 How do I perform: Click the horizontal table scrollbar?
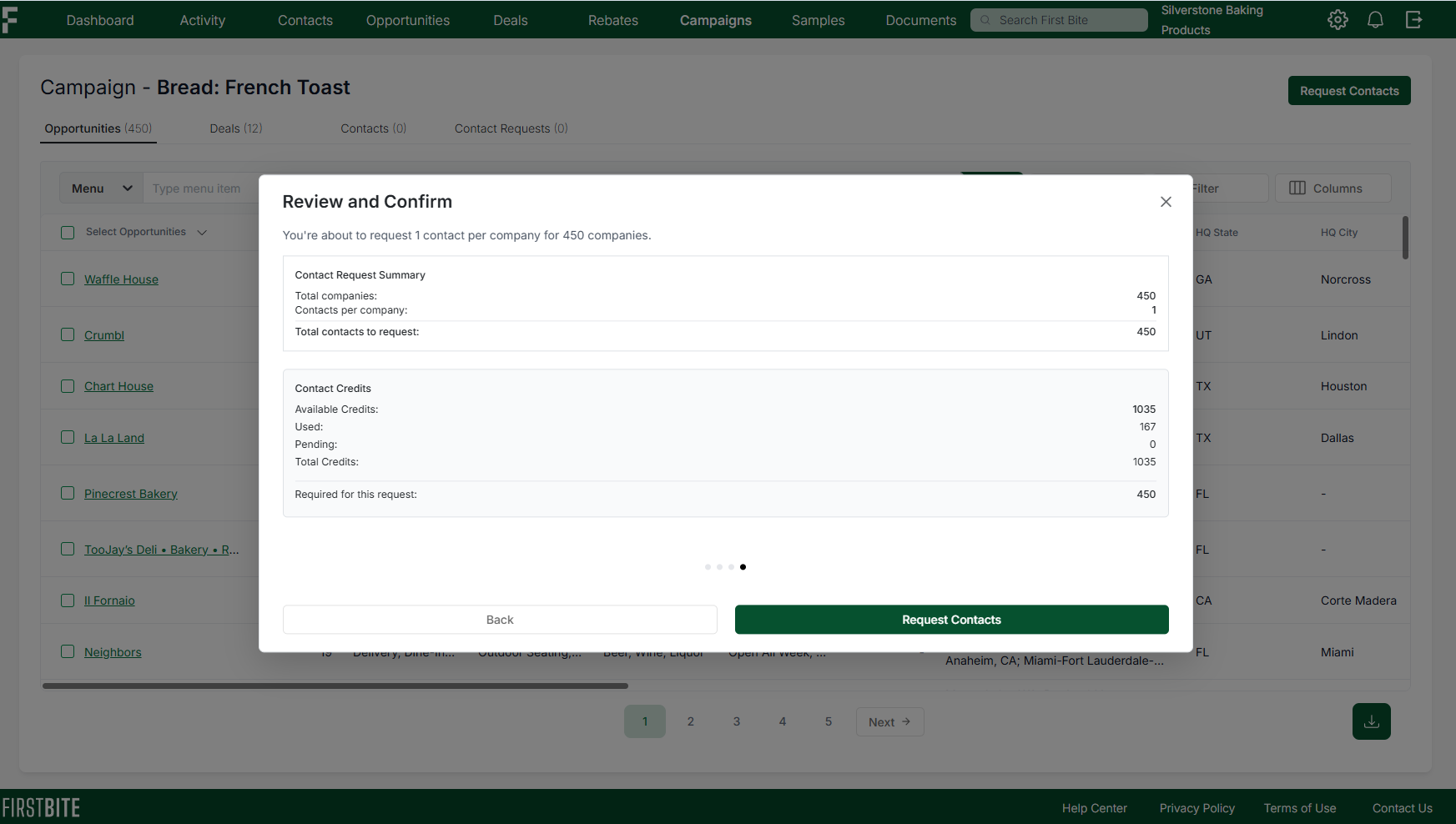pyautogui.click(x=335, y=686)
